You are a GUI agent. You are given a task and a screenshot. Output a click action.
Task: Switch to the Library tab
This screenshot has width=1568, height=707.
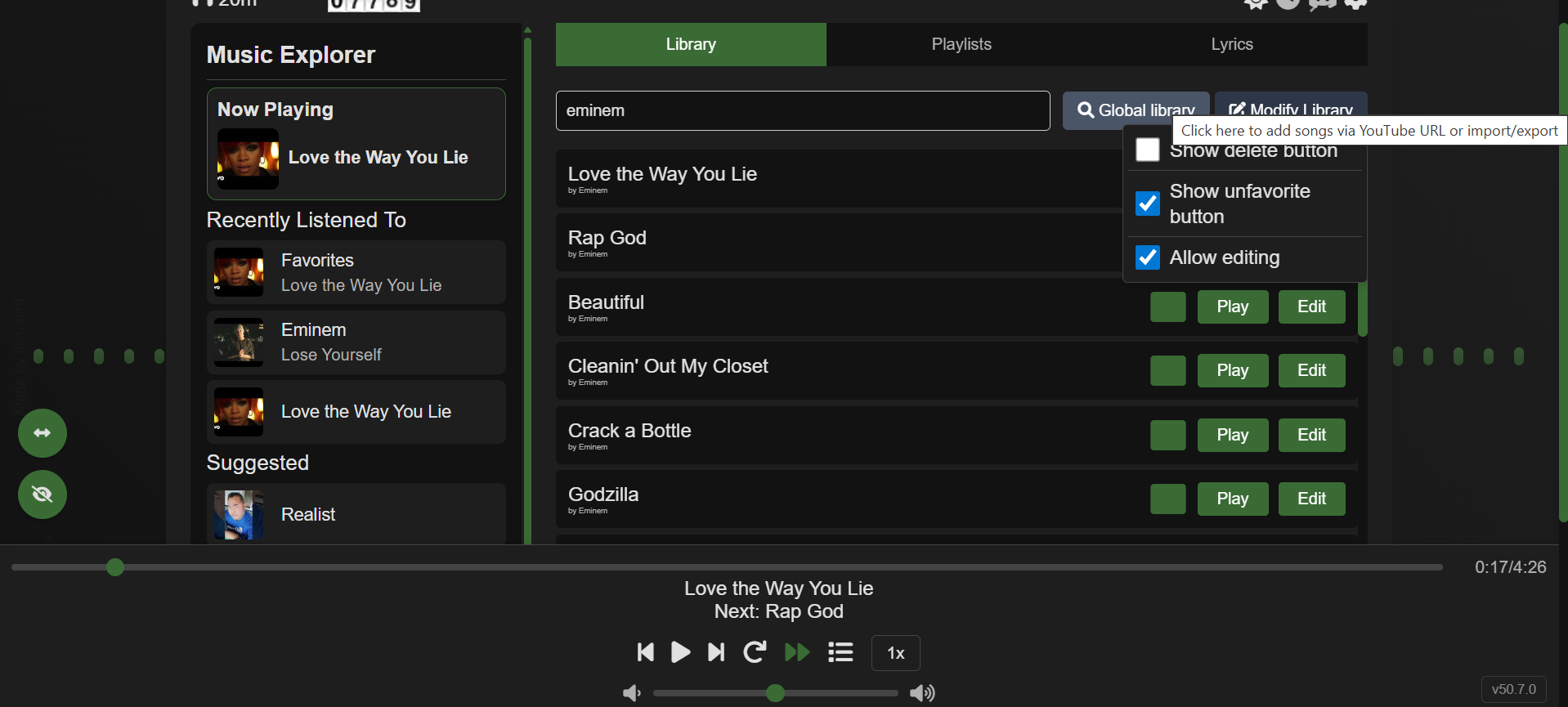[x=691, y=44]
